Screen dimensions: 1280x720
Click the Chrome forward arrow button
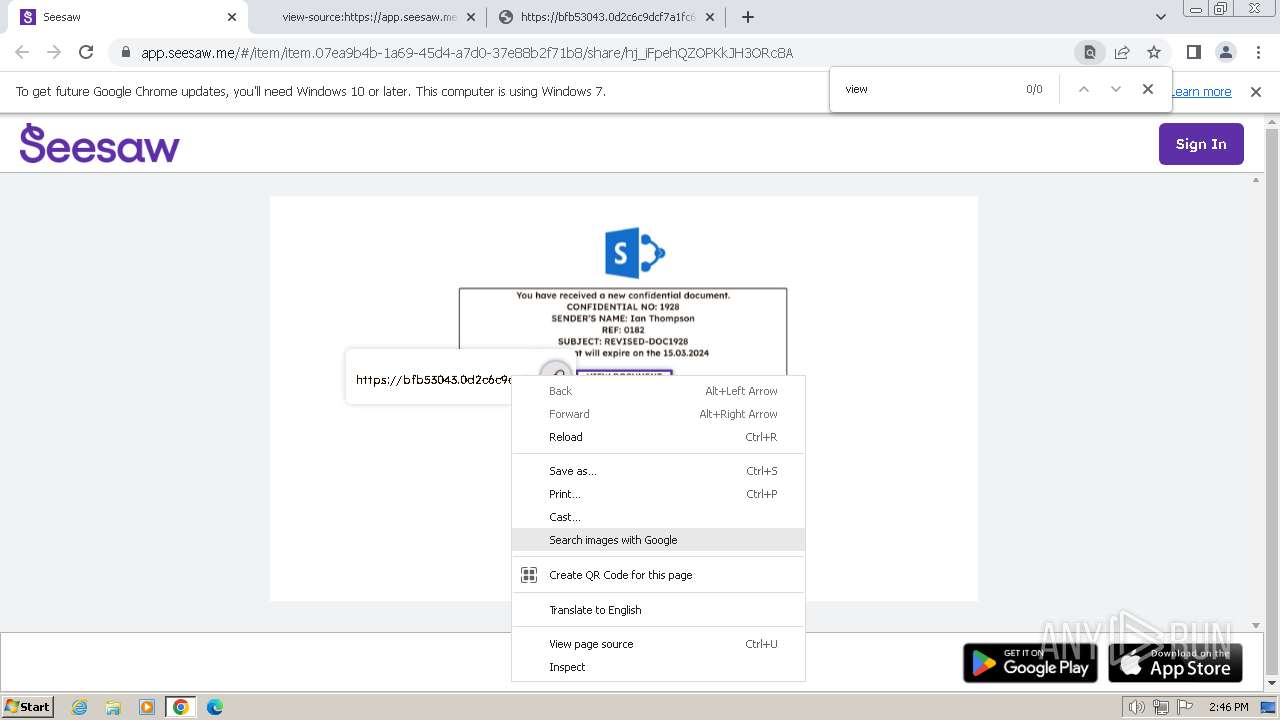(54, 52)
